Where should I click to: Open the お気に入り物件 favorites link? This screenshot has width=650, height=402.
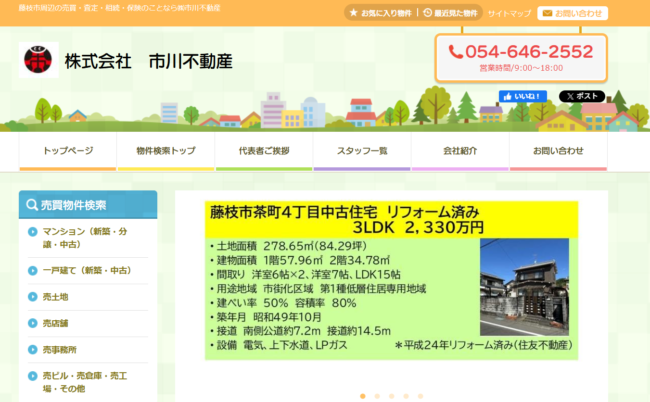pos(381,13)
